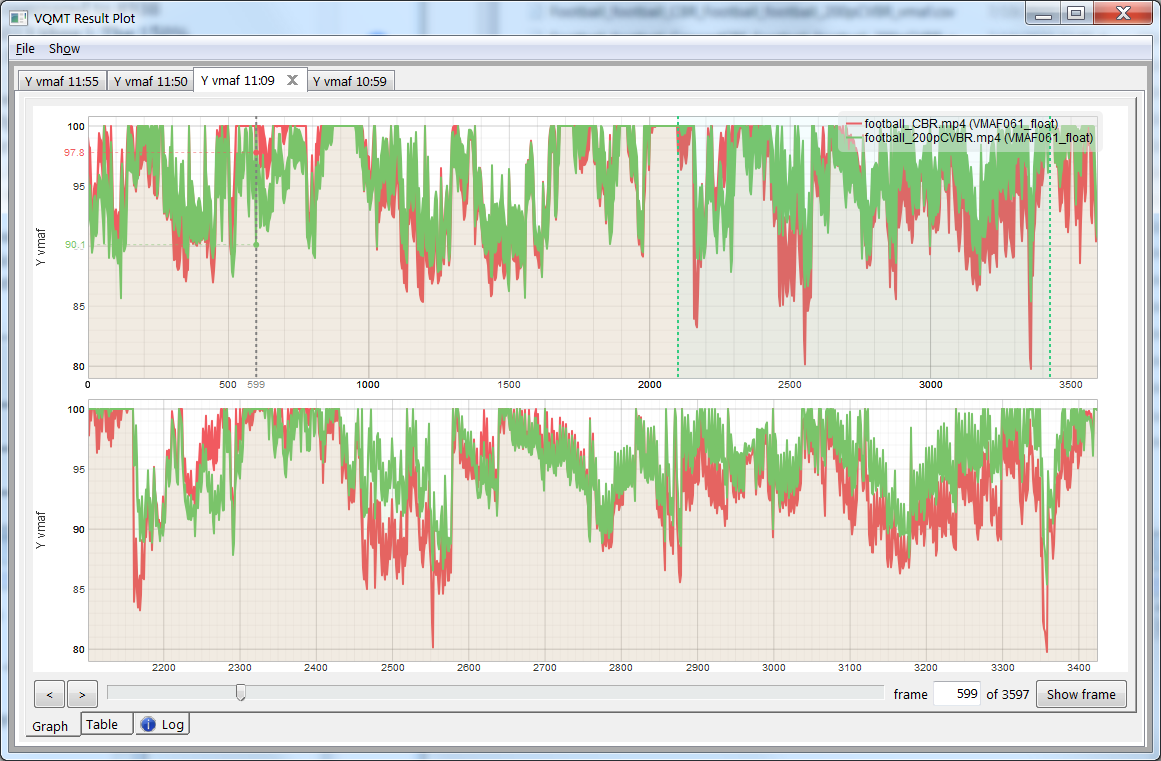Select the Y vmaf 10:59 tab
The width and height of the screenshot is (1161, 761).
pos(349,82)
